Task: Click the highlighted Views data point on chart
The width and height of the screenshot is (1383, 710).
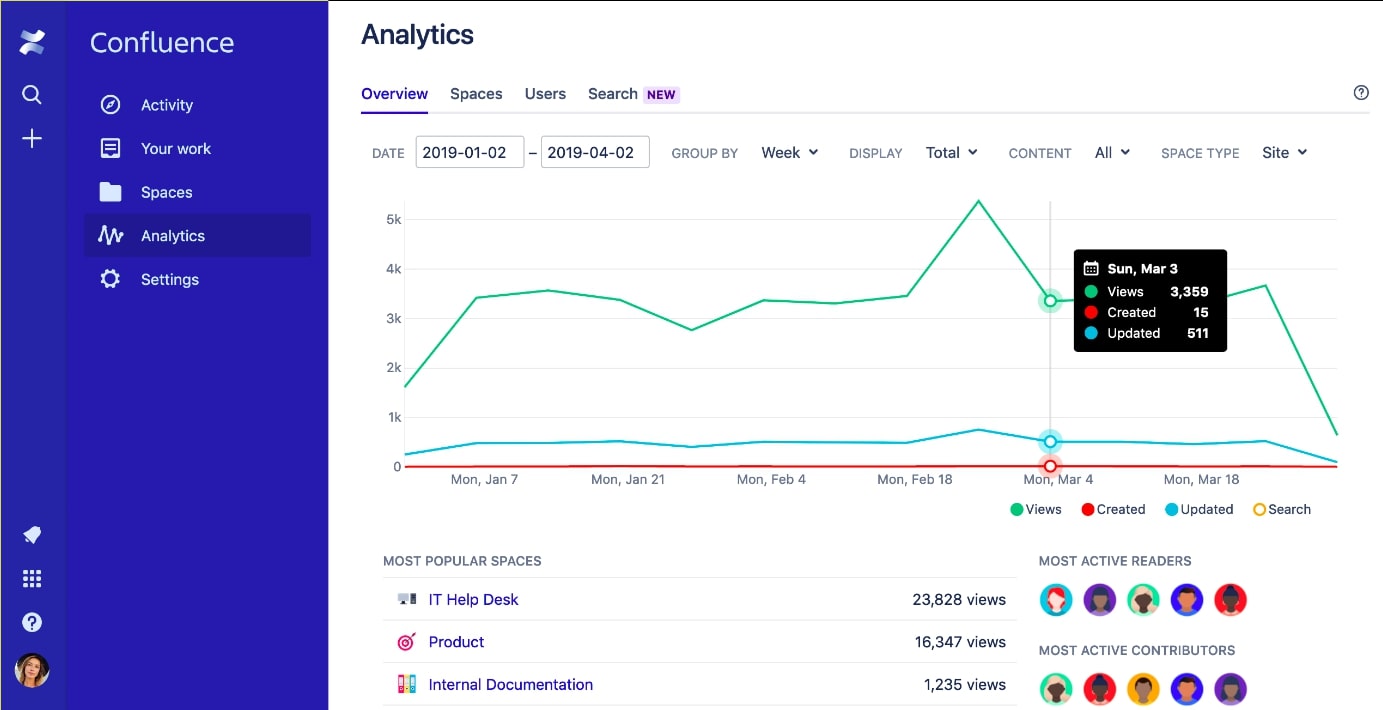Action: click(x=1050, y=301)
